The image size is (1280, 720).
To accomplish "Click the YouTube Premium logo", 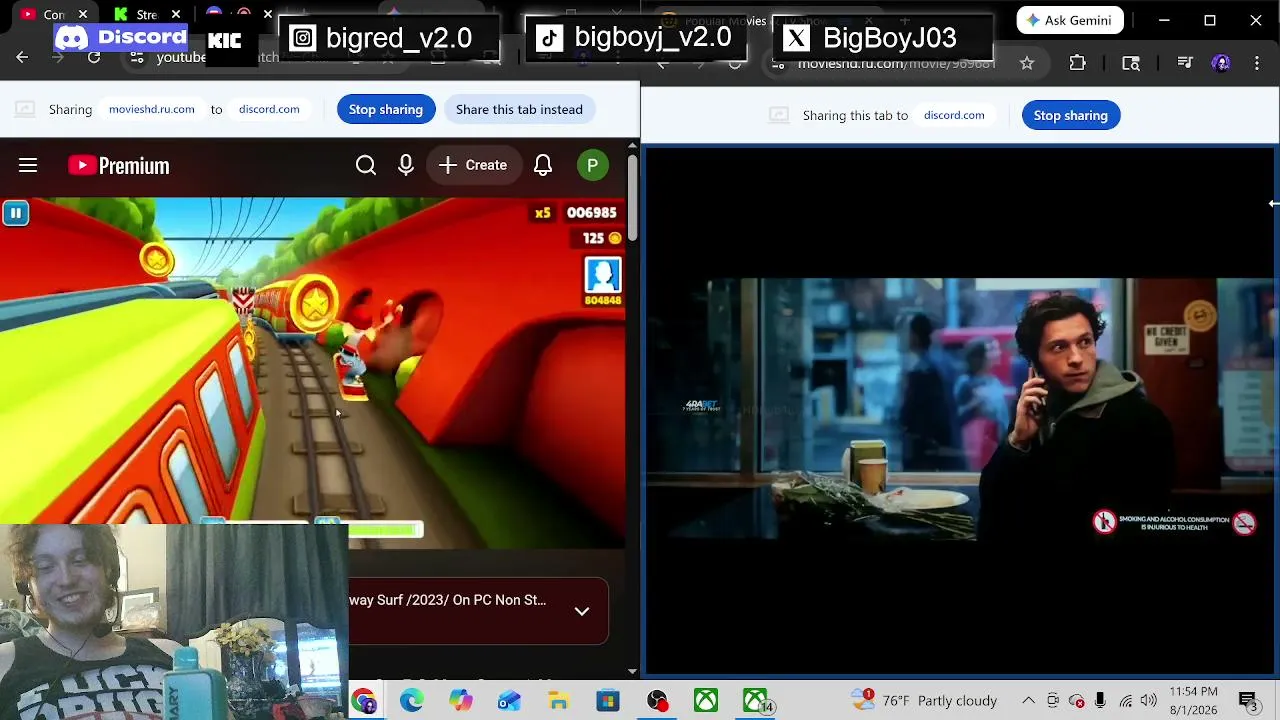I will 119,165.
